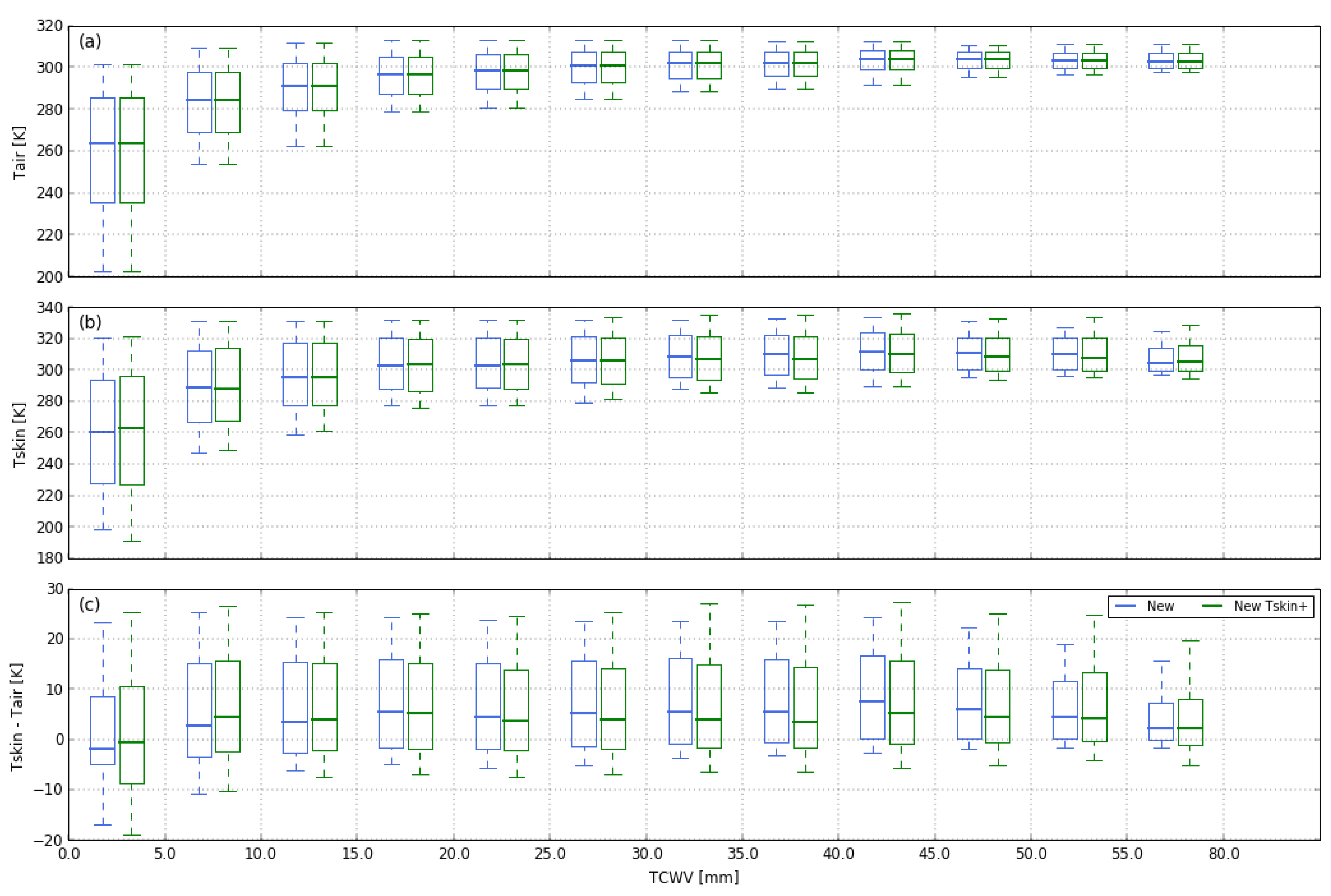
Task: Click the 80.0 x-axis tick label
Action: click(x=1224, y=854)
